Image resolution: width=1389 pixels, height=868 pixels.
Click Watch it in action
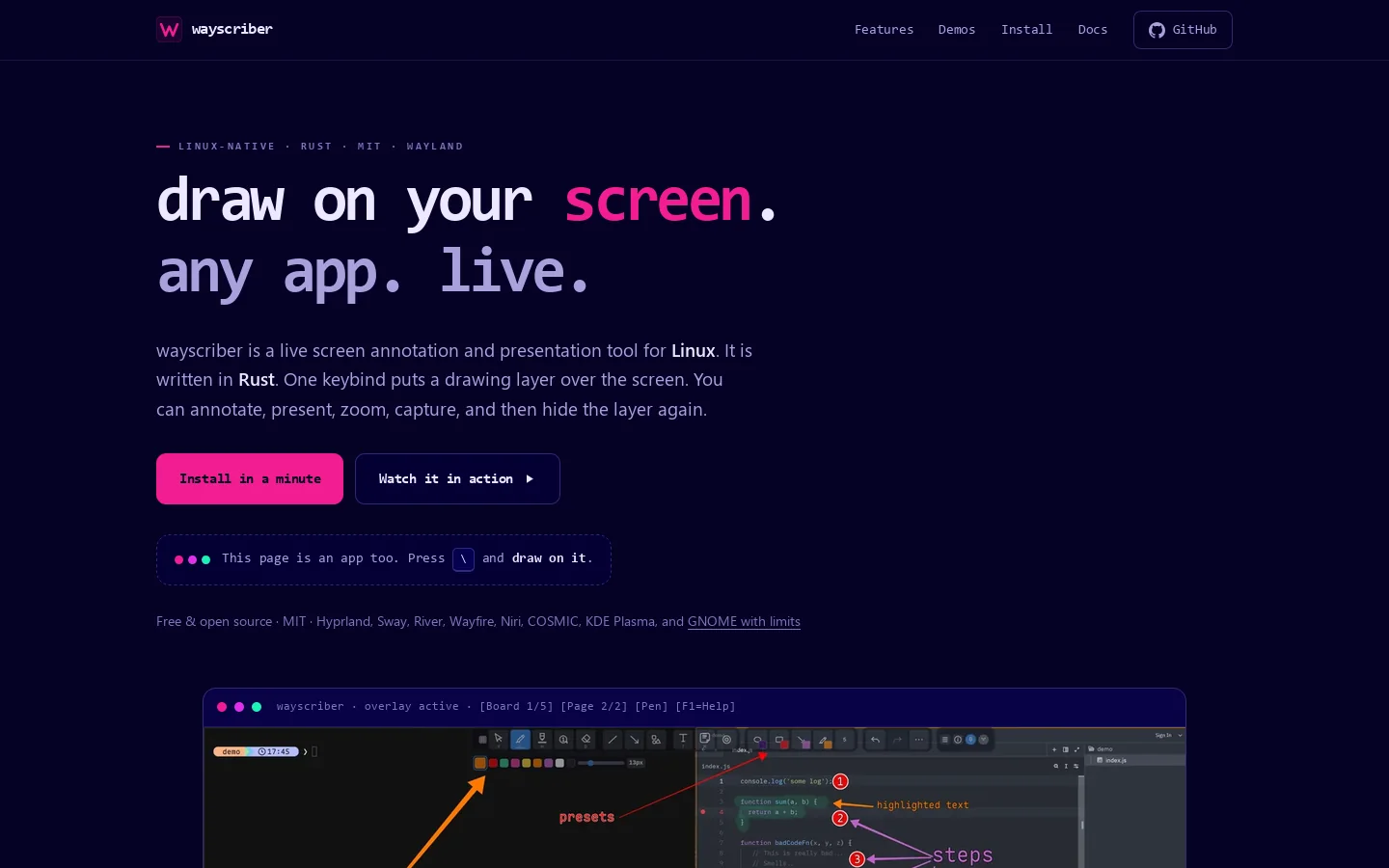[x=457, y=478]
